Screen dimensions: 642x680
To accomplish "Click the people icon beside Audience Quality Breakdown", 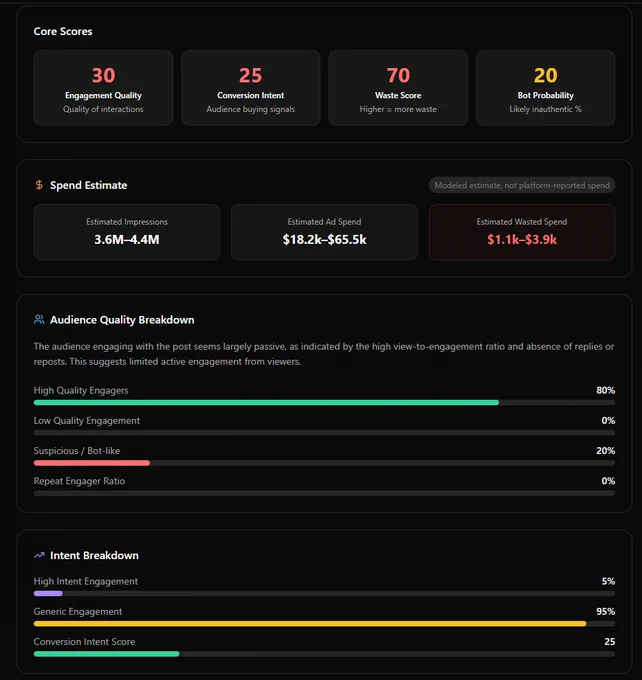I will click(39, 320).
